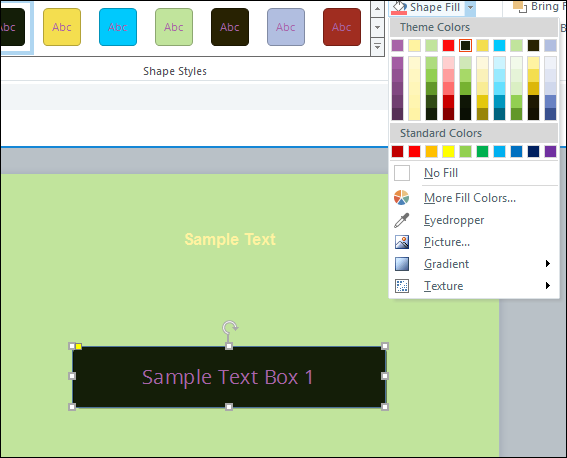Viewport: 567px width, 458px height.
Task: Expand the Texture submenu arrow
Action: tap(548, 286)
